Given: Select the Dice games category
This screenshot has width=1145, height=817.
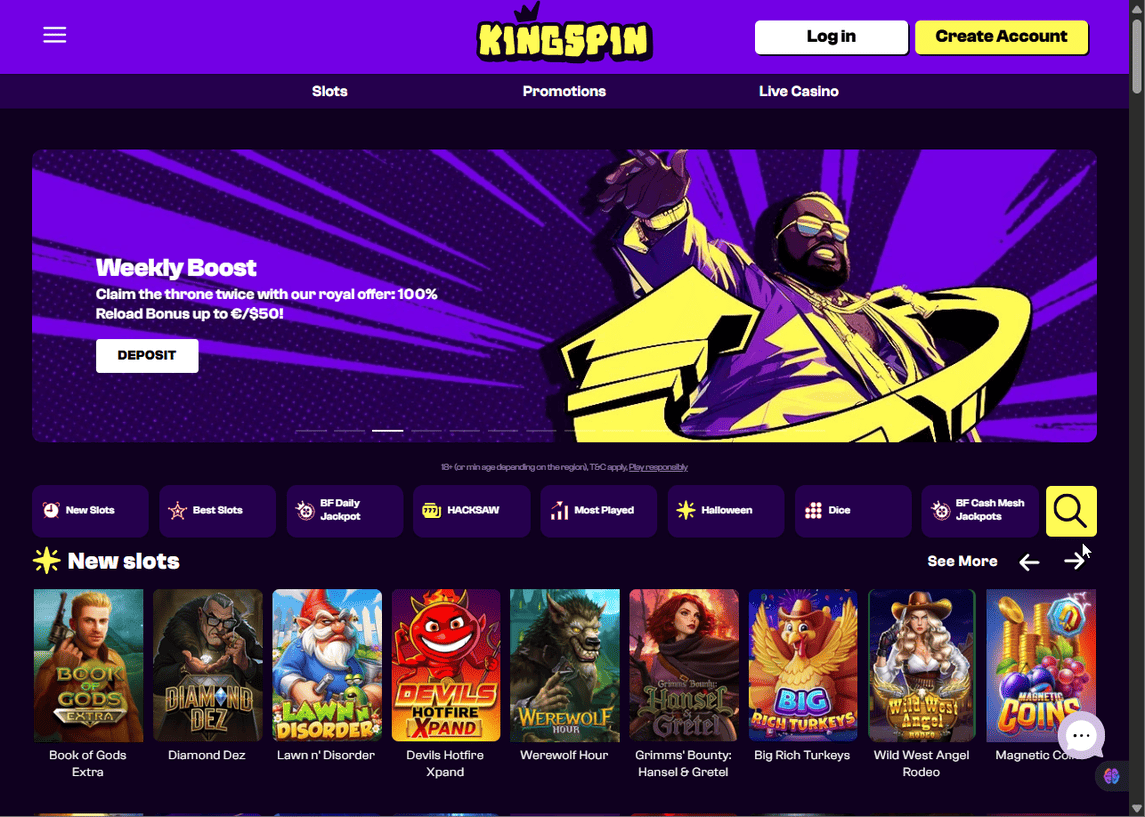Looking at the screenshot, I should click(x=852, y=510).
